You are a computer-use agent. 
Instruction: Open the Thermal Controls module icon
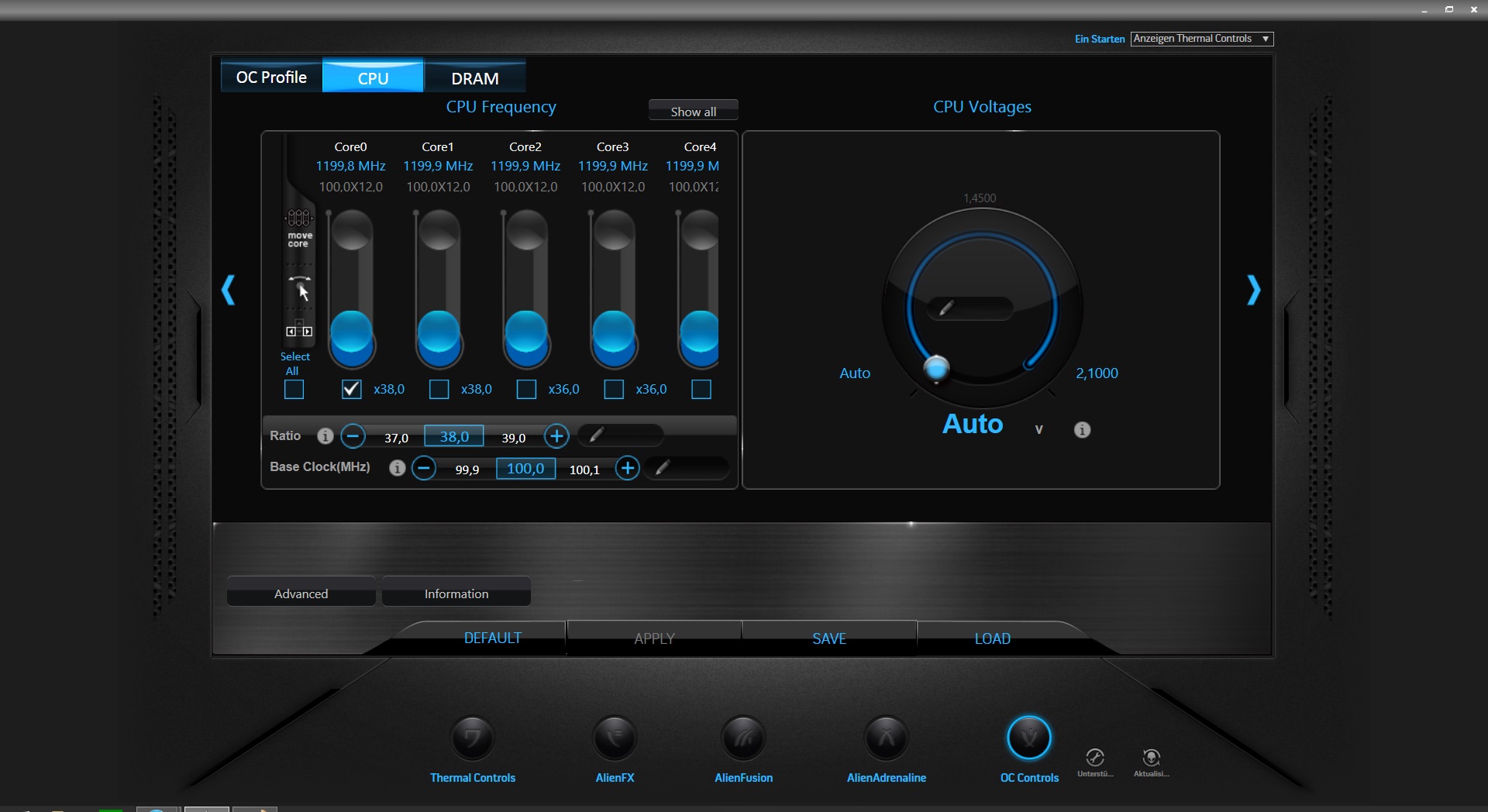472,738
